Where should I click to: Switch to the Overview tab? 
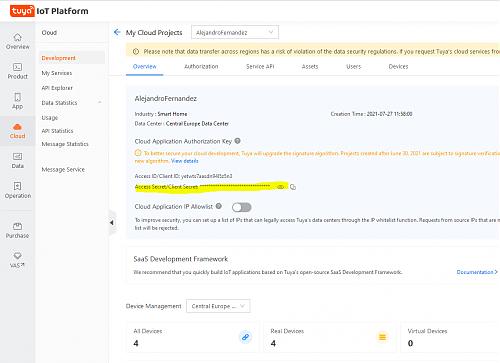[x=144, y=66]
